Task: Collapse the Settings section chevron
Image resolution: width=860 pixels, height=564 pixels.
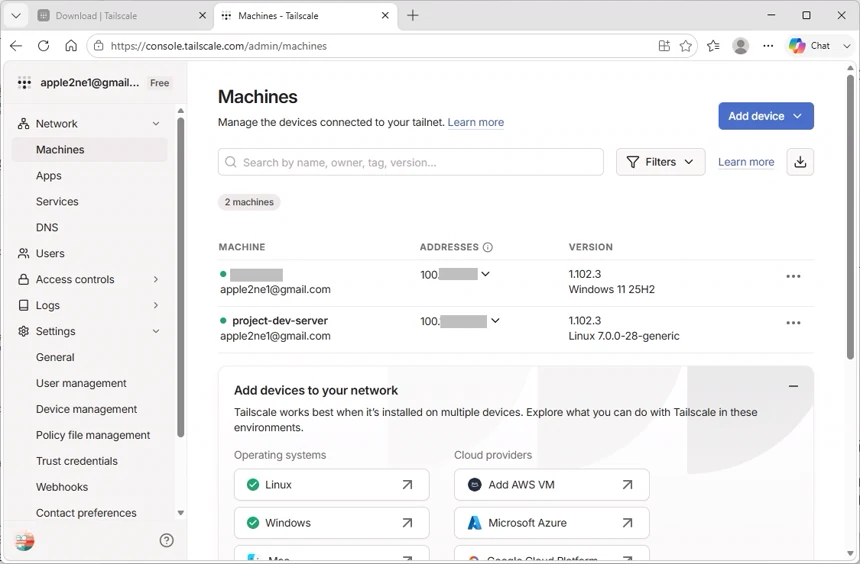Action: [x=156, y=331]
